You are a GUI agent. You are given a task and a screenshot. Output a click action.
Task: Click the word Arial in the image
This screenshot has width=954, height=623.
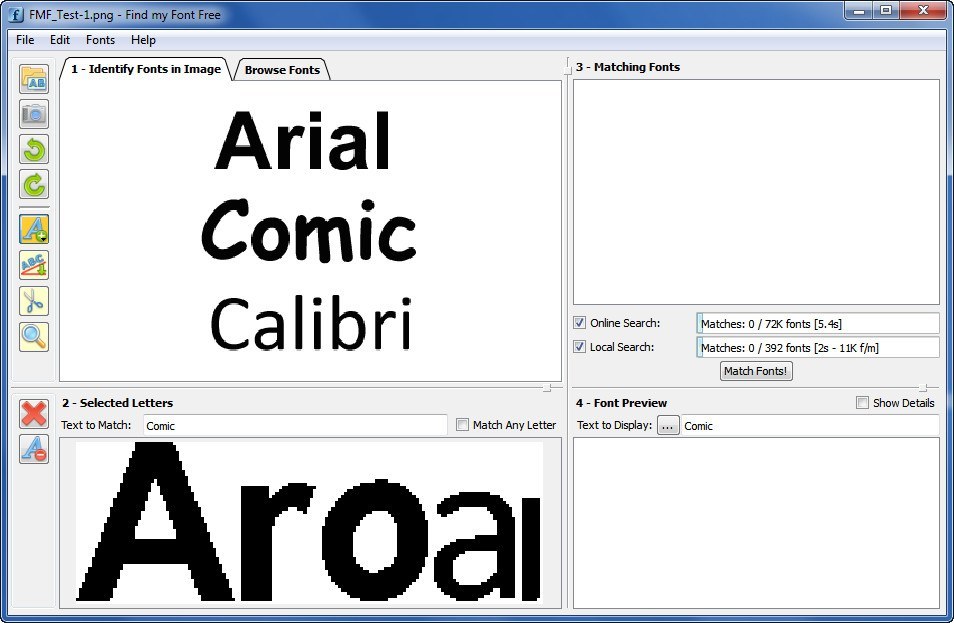tap(302, 141)
